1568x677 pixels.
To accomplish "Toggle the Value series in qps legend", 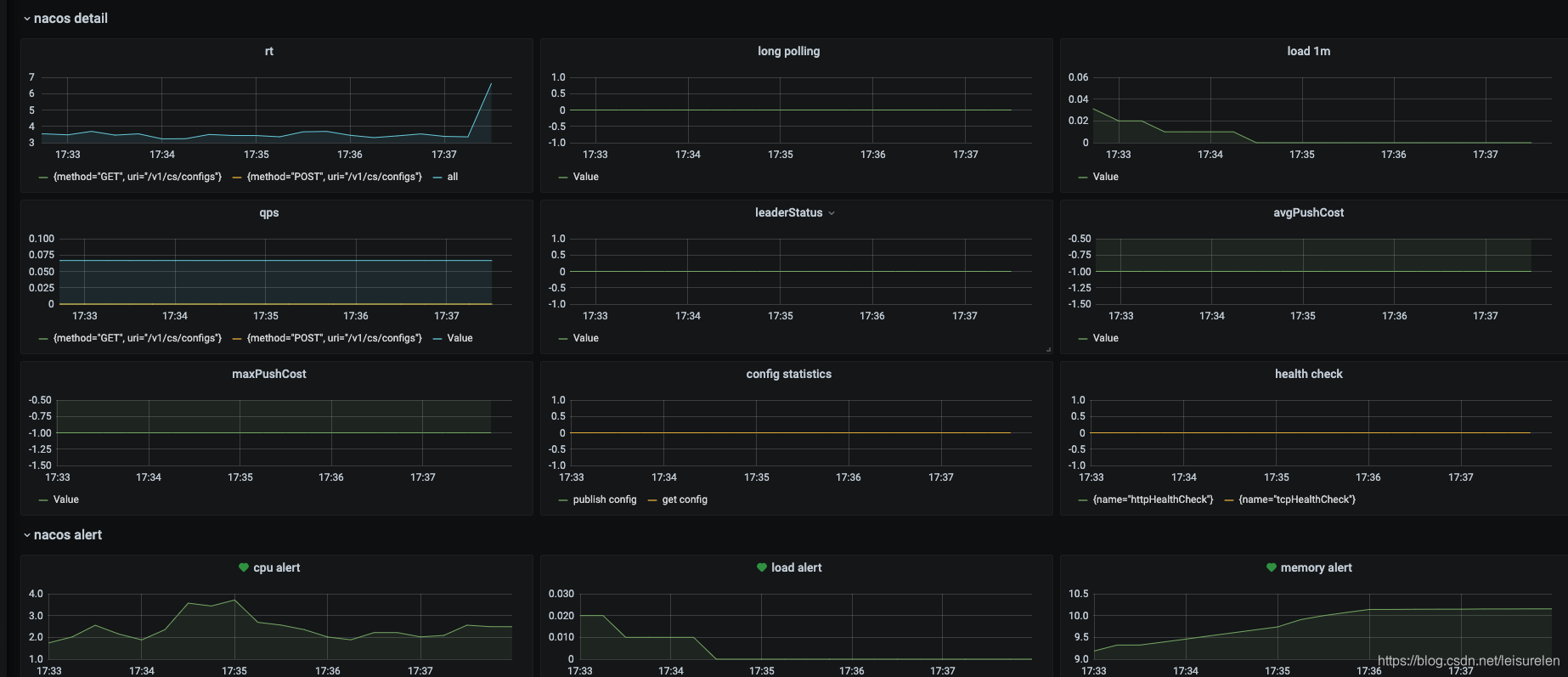I will [460, 338].
